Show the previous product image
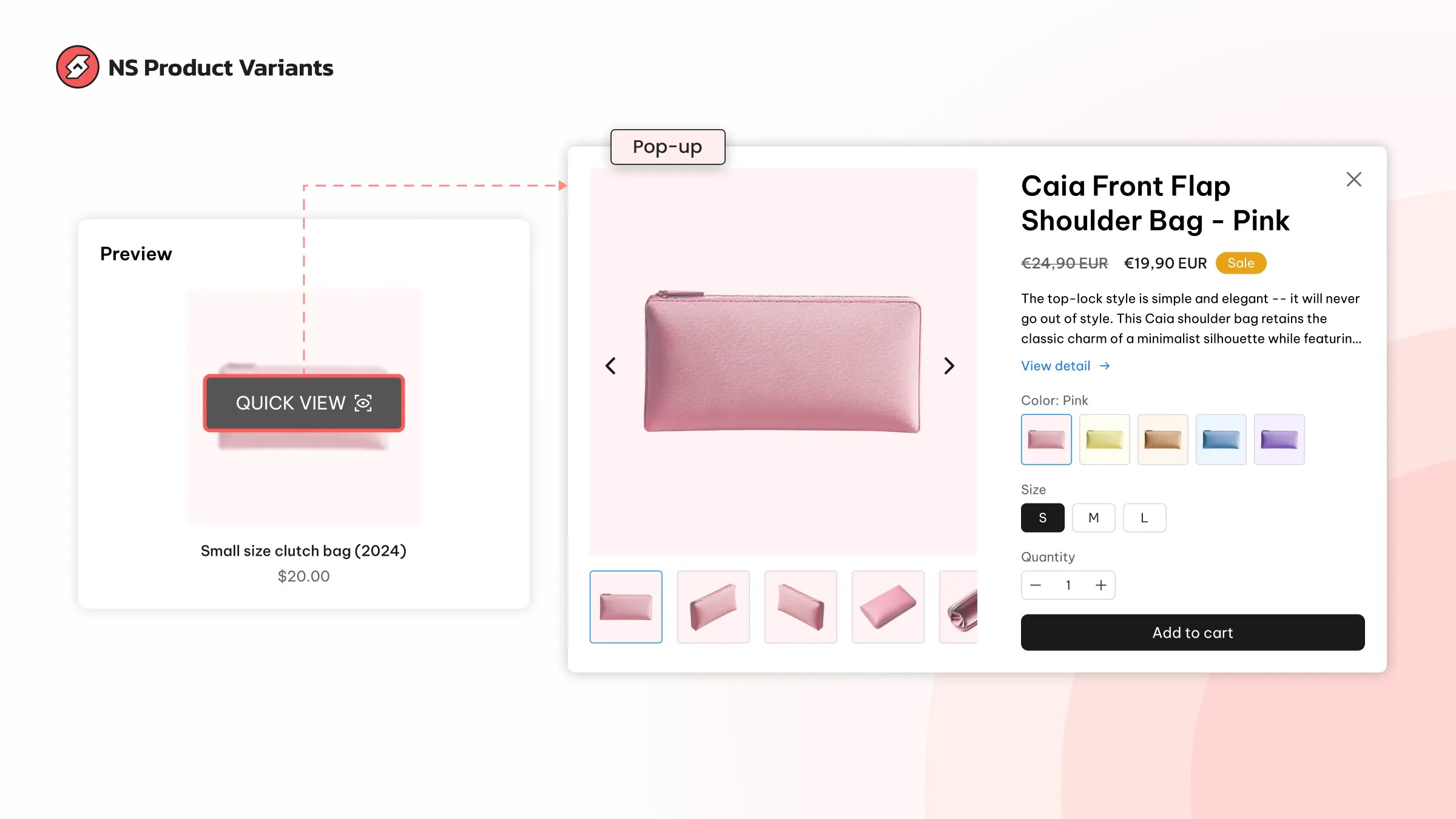1456x819 pixels. click(x=611, y=366)
